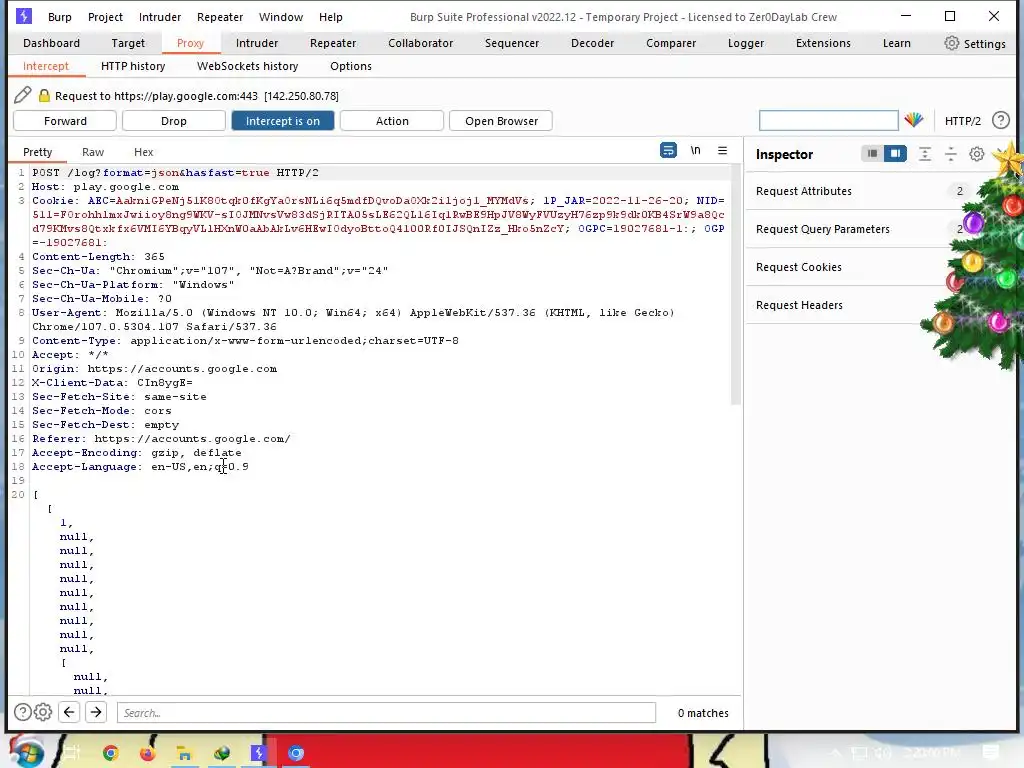Open the search help icon at the bottom left
This screenshot has width=1024, height=768.
(x=22, y=712)
